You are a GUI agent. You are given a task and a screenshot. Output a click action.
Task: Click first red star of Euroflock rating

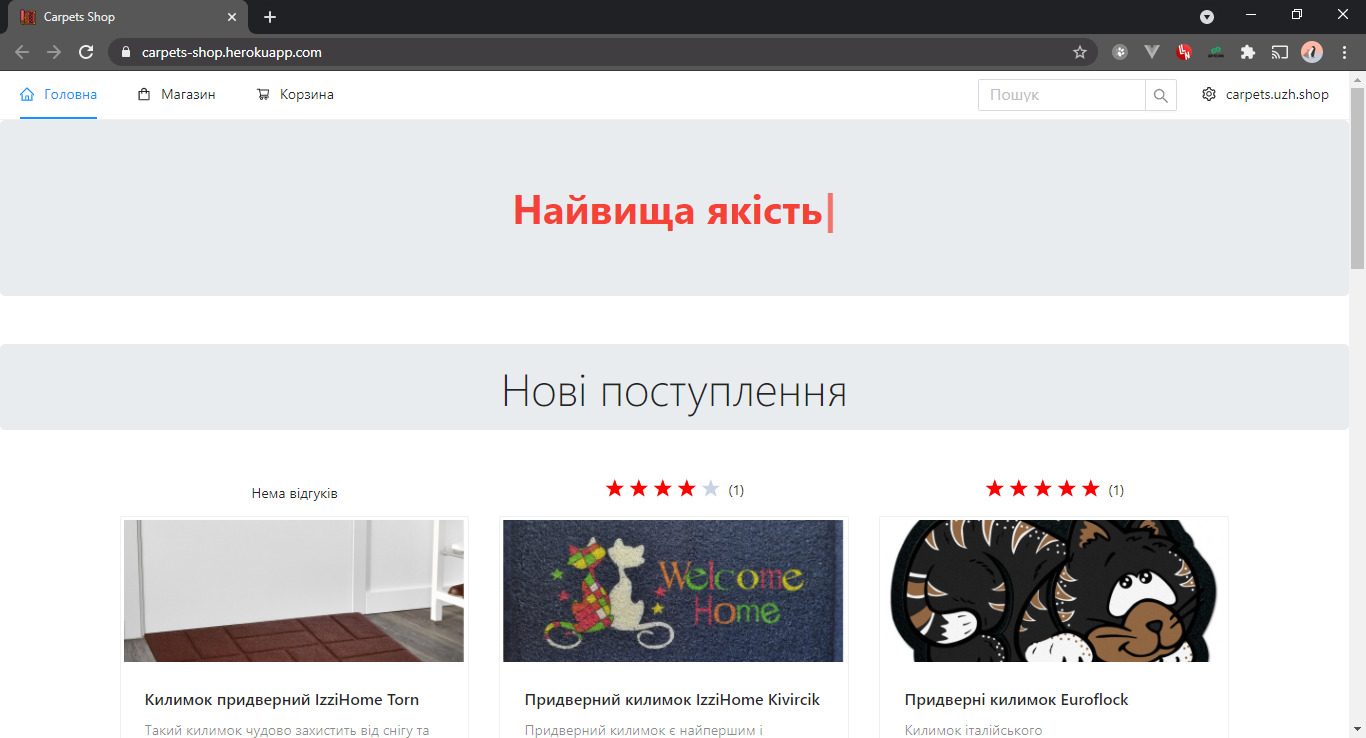[994, 488]
